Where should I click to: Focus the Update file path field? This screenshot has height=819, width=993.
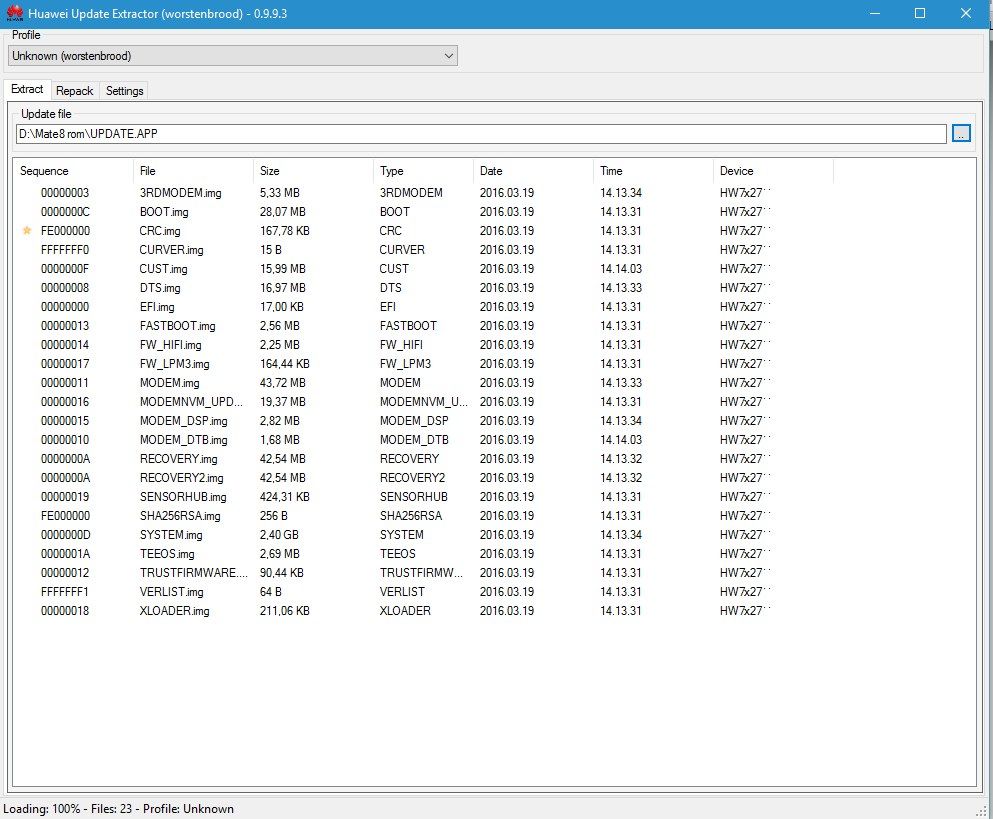pos(481,134)
